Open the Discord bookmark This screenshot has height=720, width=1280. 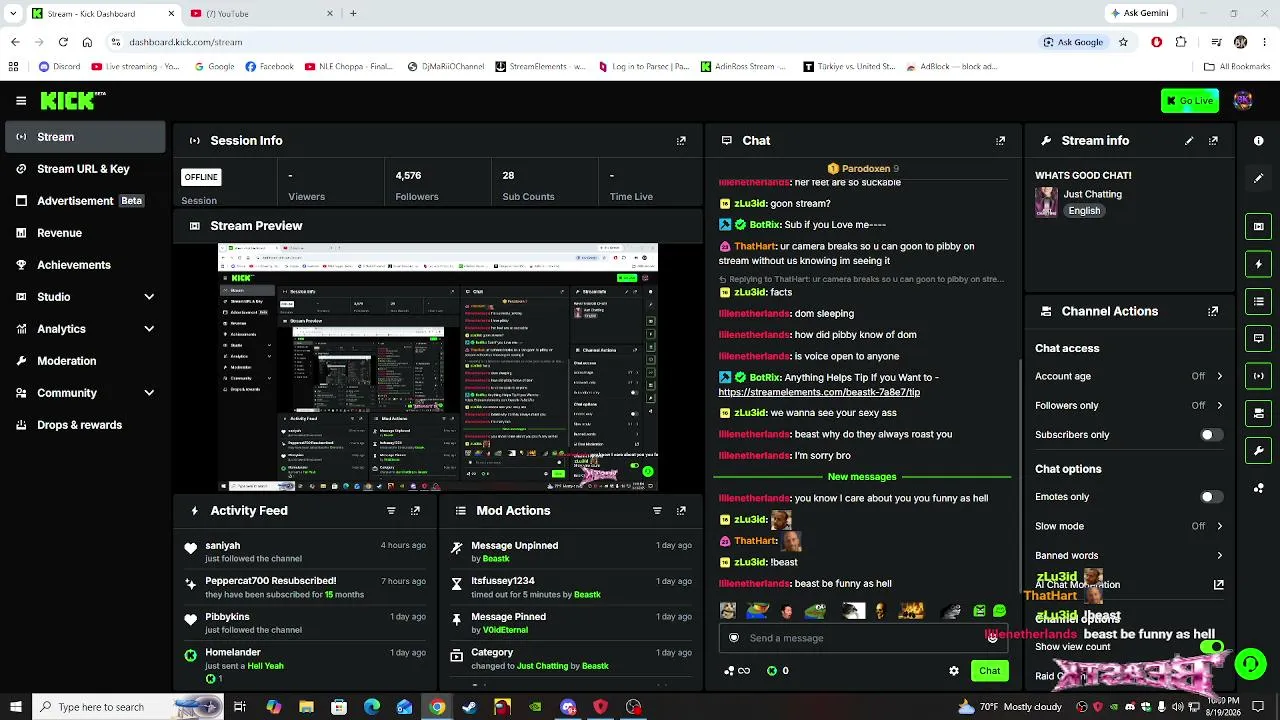pos(59,67)
